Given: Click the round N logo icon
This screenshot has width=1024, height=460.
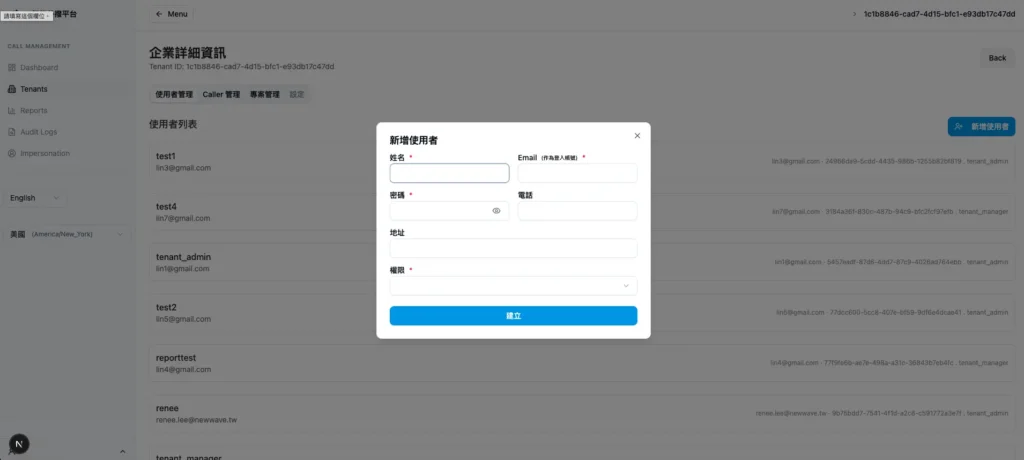Looking at the screenshot, I should pos(19,443).
